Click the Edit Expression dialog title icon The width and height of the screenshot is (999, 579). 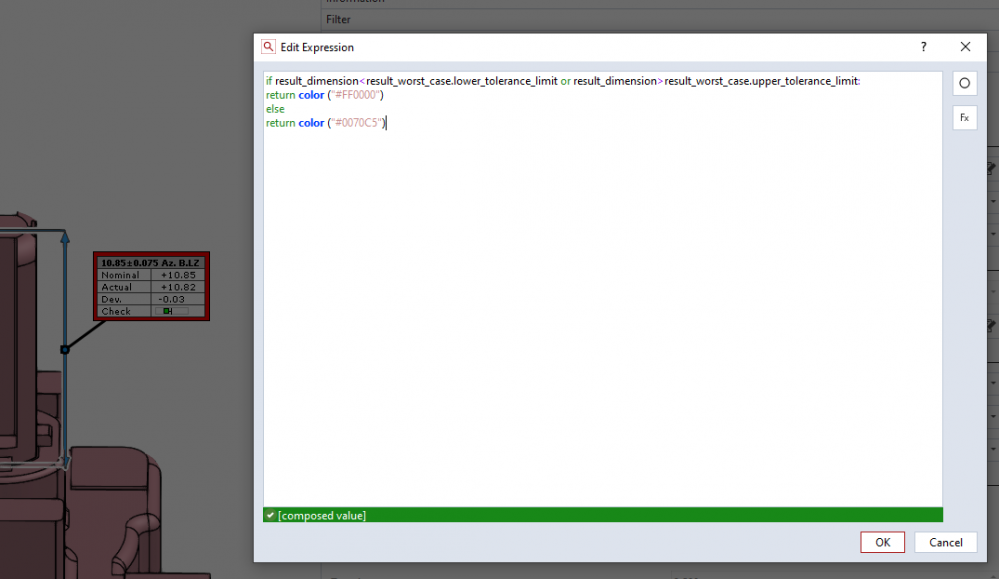(268, 47)
